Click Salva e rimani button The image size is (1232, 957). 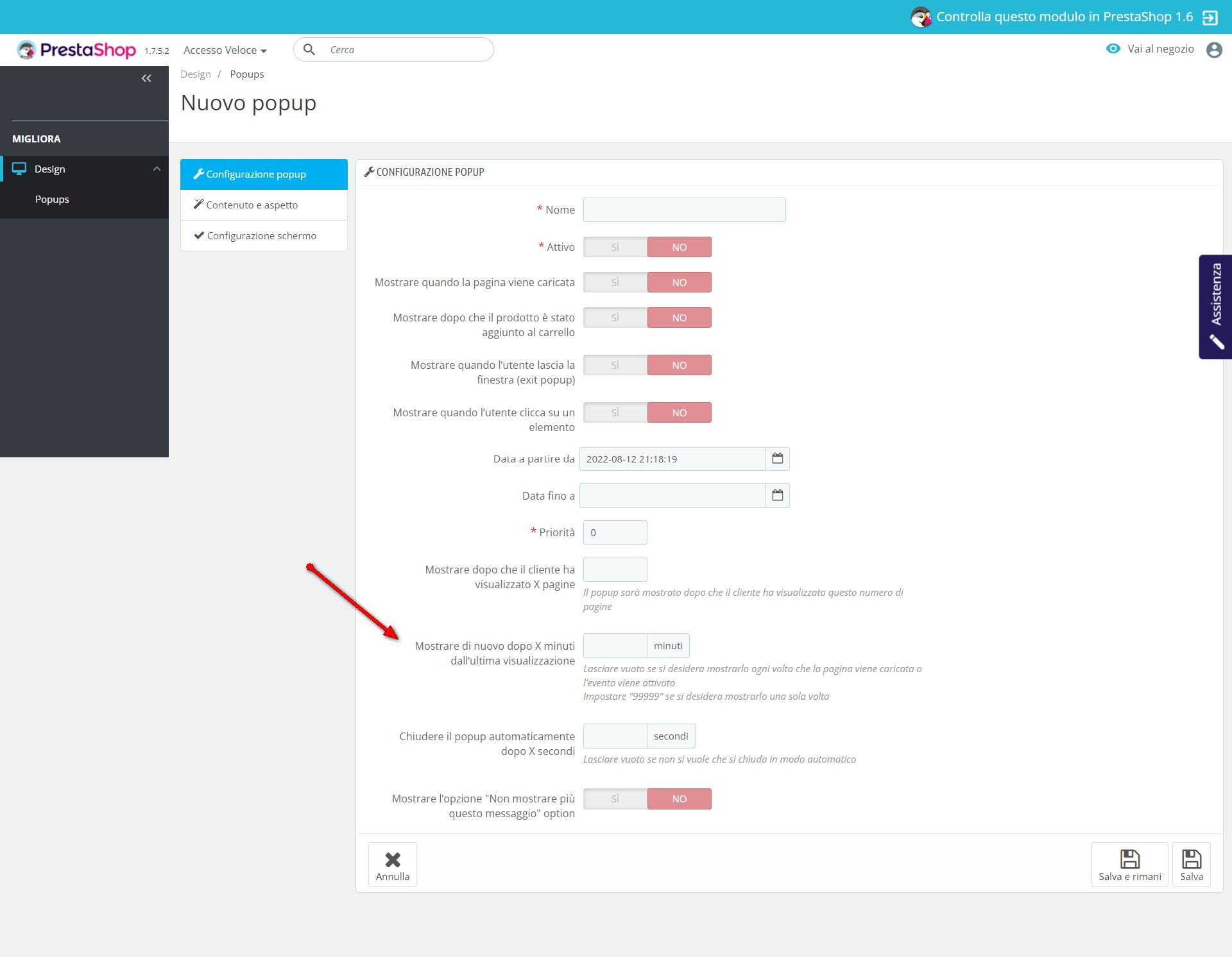click(1129, 865)
